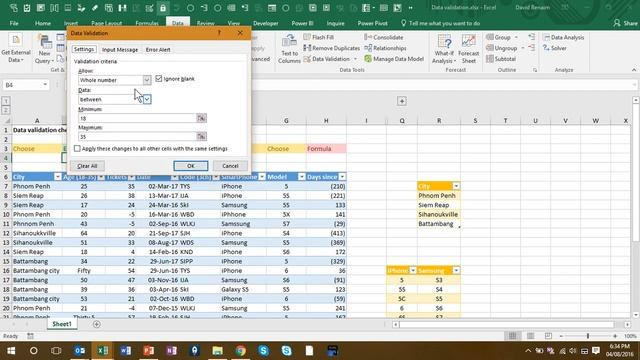Open the Data dropdown showing between
Screen dimensions: 640x360
(x=147, y=99)
